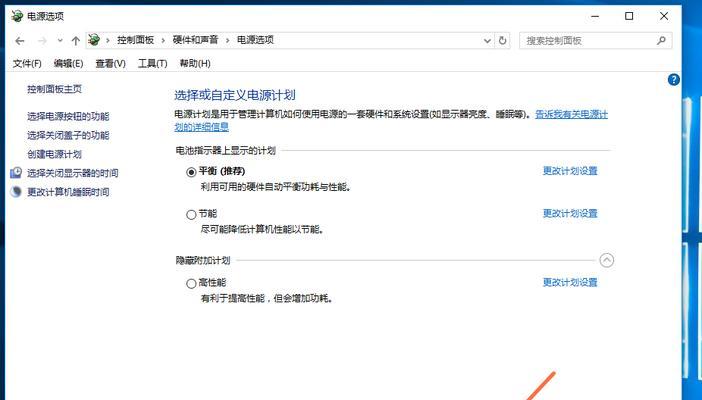Select the 高性能 power plan

pyautogui.click(x=191, y=284)
